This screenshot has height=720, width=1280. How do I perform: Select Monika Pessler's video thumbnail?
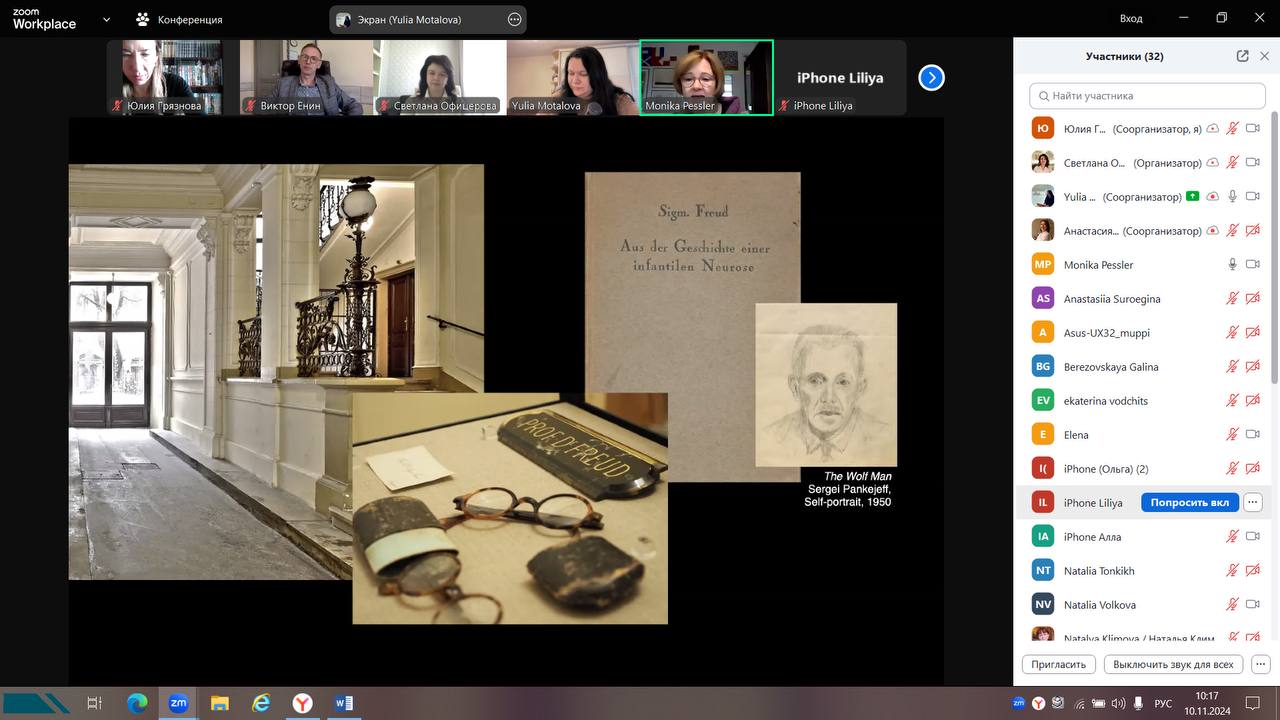click(706, 77)
